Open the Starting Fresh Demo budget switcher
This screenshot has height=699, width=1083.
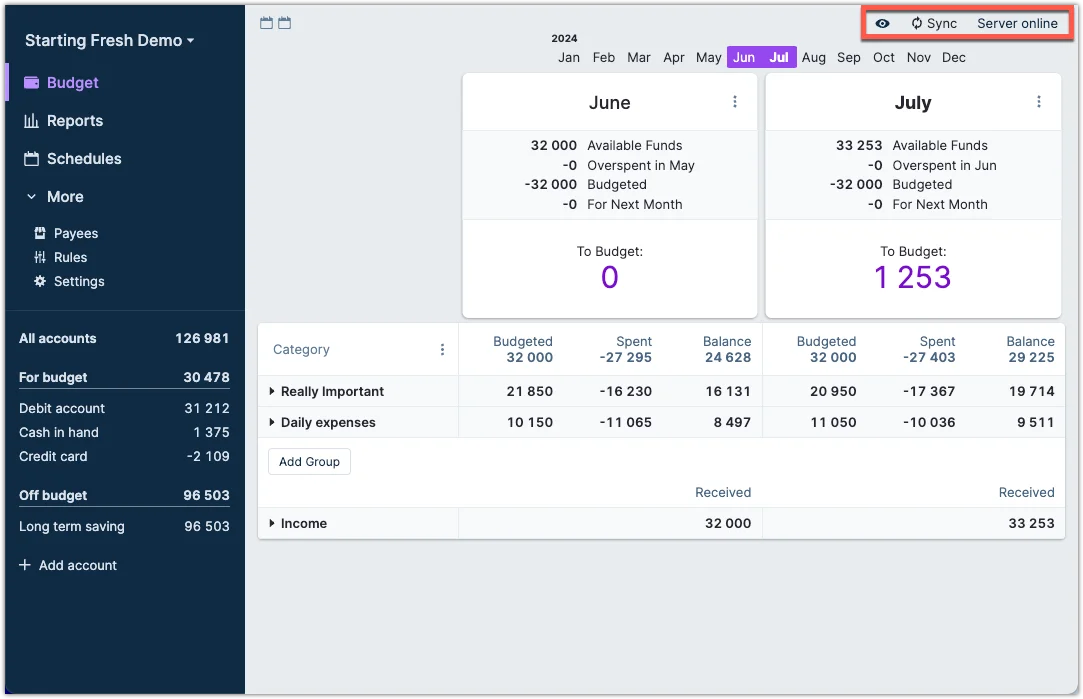click(109, 40)
